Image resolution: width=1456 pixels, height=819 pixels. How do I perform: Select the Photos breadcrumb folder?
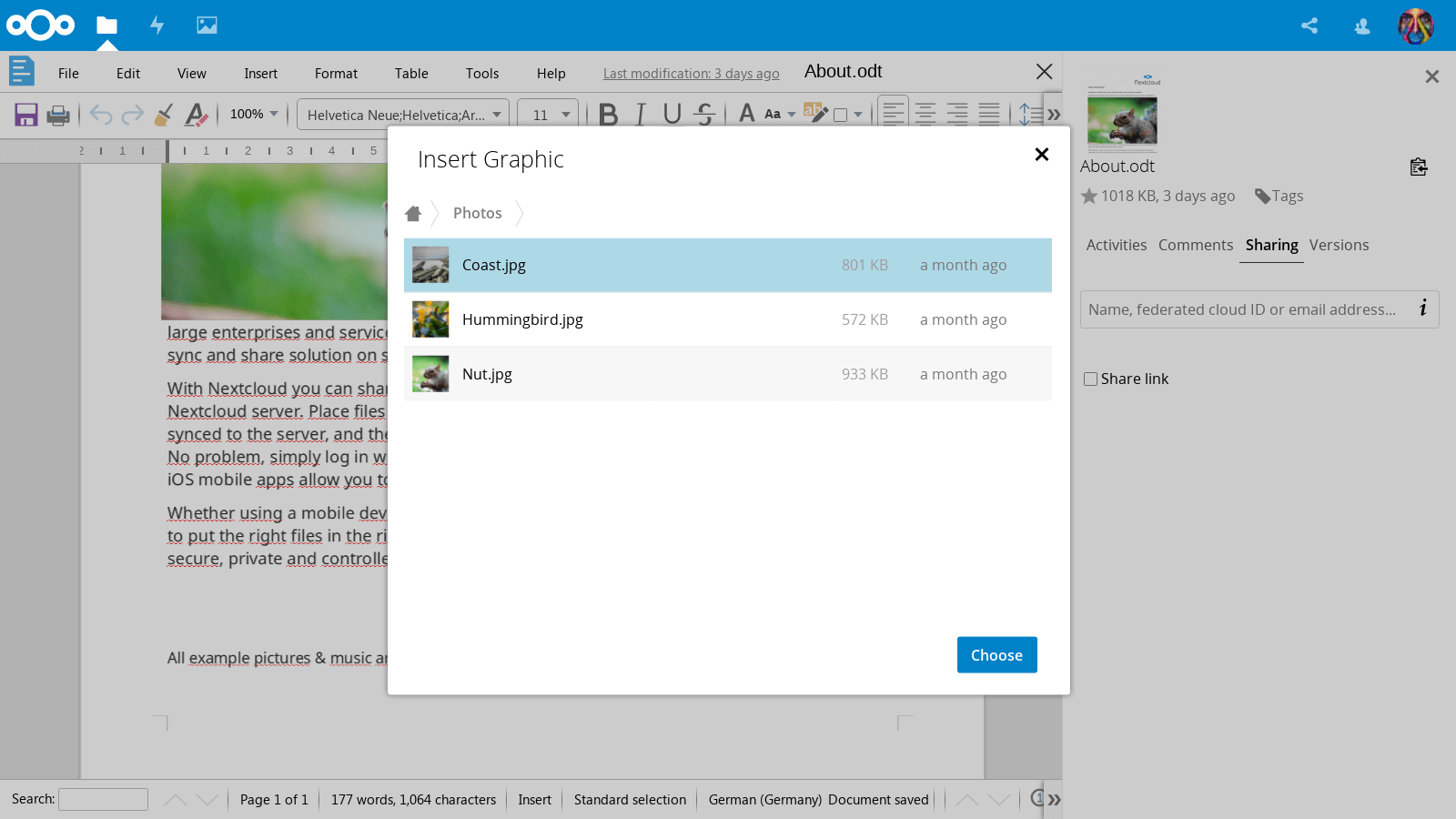[x=478, y=213]
